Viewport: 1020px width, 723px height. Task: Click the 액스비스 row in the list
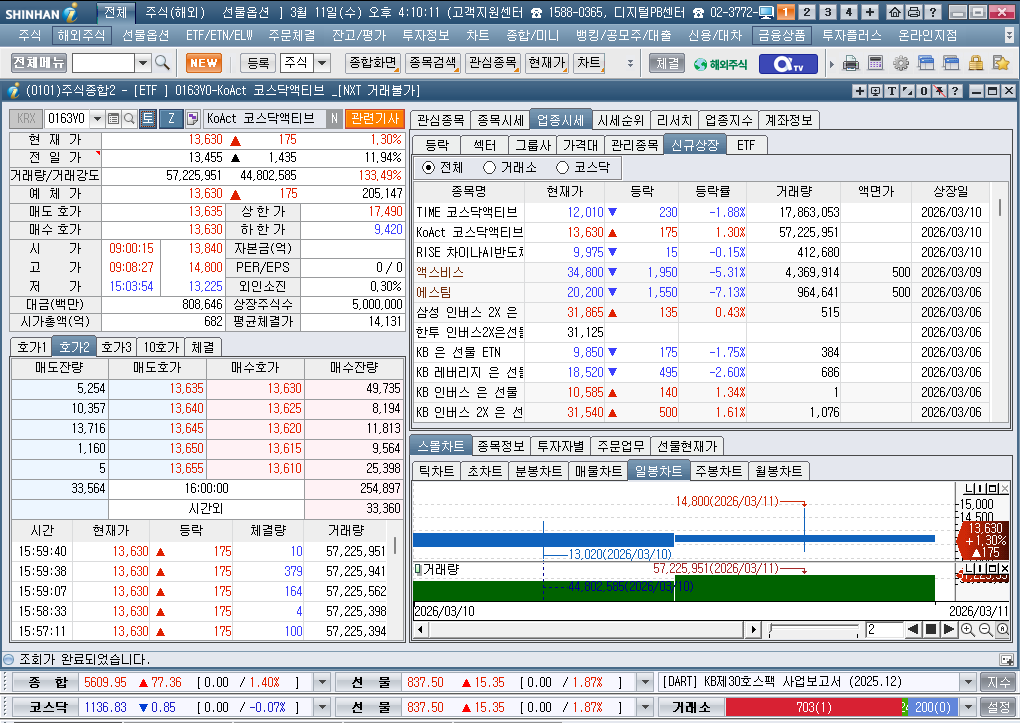[x=701, y=272]
